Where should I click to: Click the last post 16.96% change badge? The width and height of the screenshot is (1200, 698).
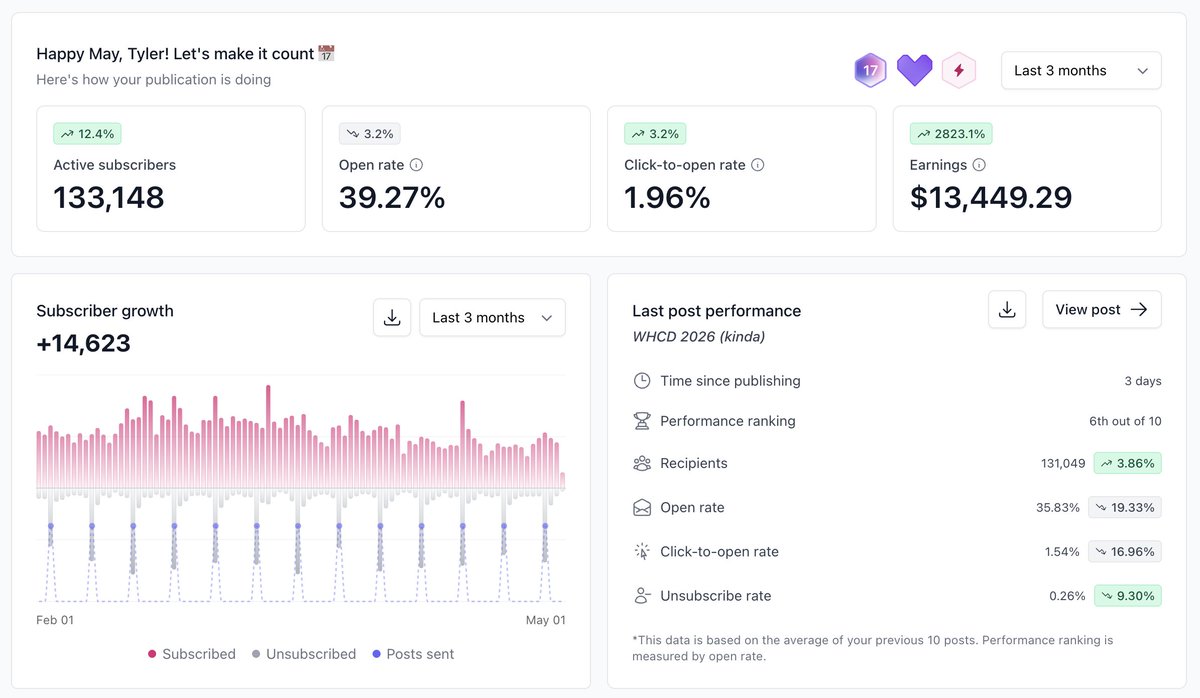(x=1125, y=551)
